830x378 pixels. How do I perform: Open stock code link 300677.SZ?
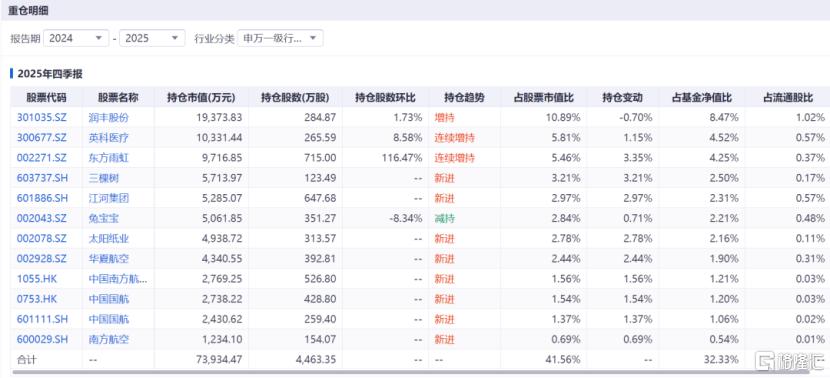point(41,138)
